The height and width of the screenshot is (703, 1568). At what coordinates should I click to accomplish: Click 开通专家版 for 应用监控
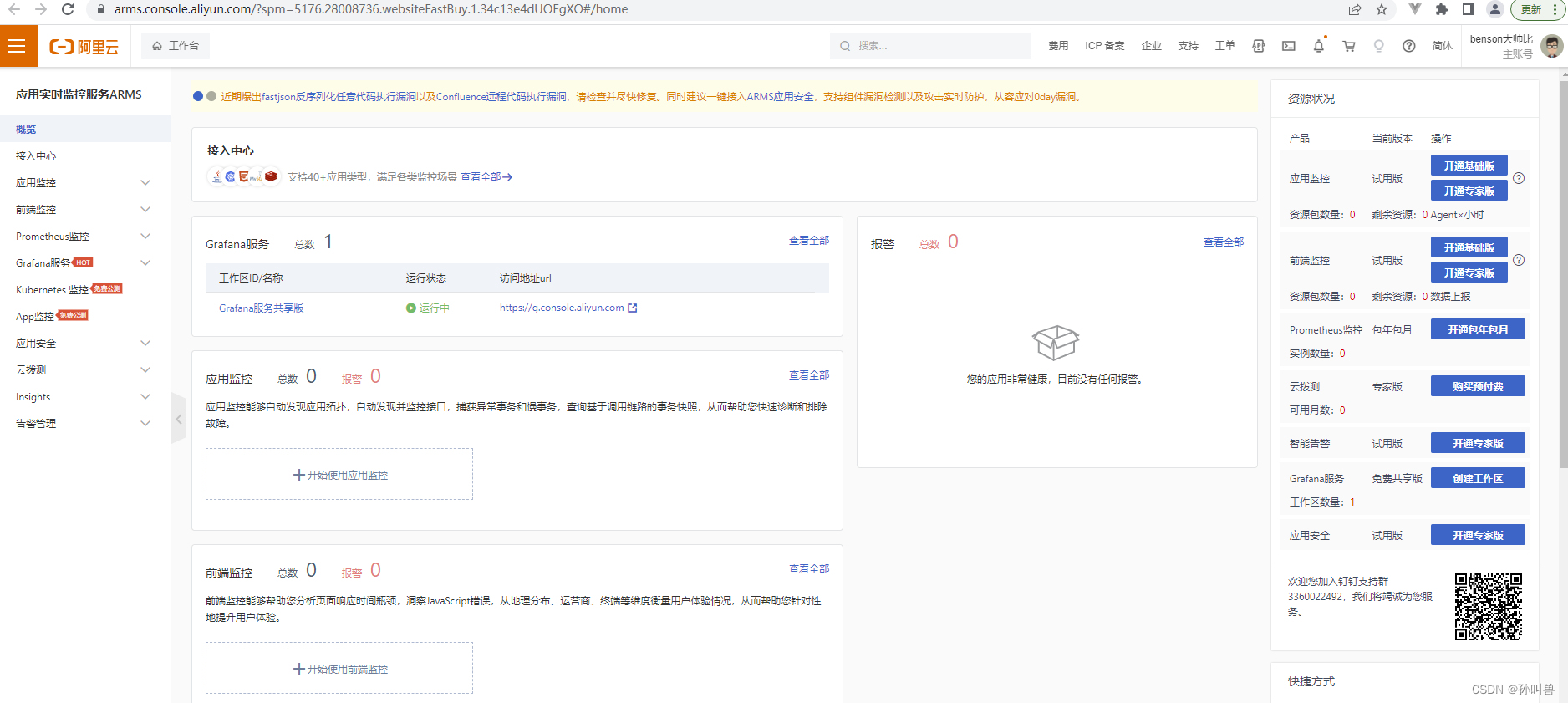1469,191
